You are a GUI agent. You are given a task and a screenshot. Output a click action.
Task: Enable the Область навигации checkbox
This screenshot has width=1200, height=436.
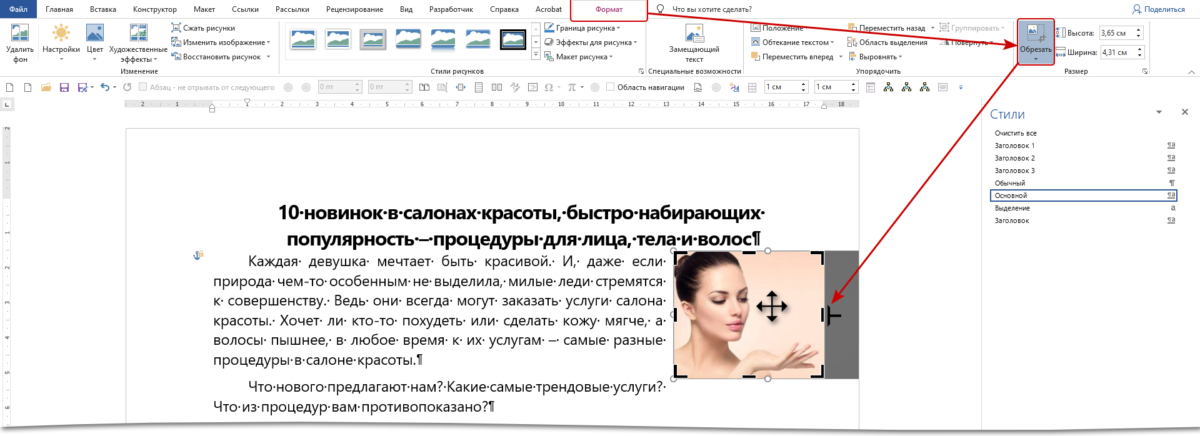click(610, 88)
